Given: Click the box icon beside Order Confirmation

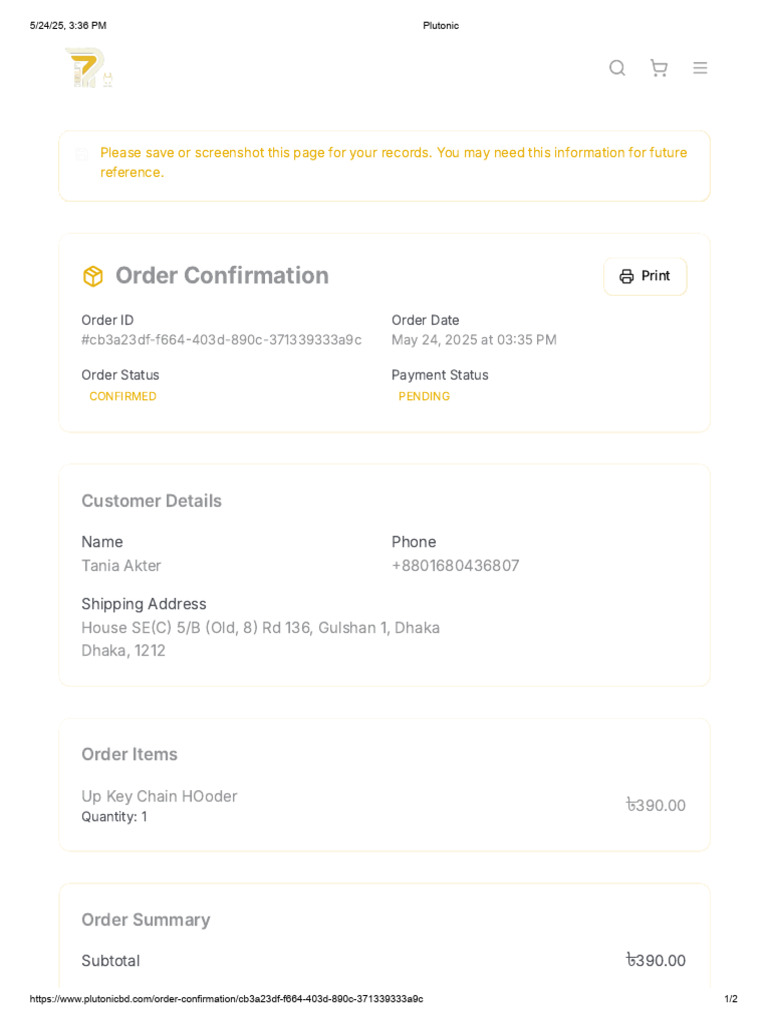Looking at the screenshot, I should tap(93, 276).
